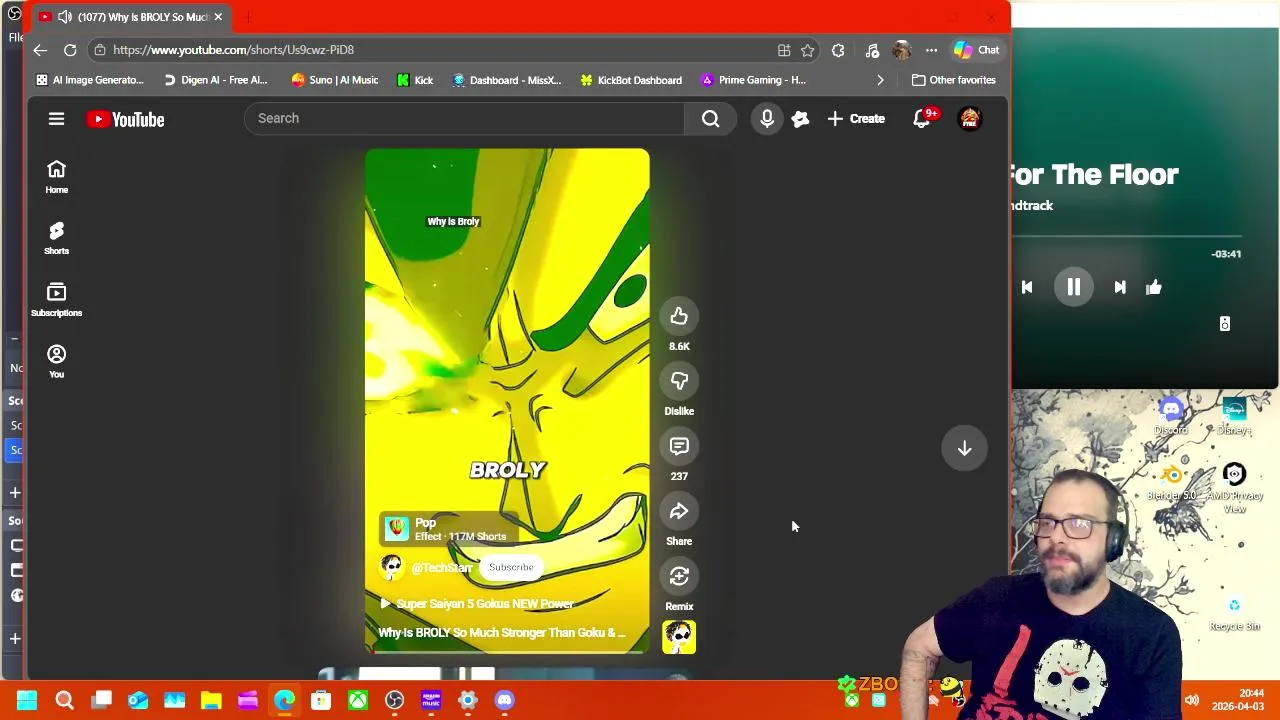Viewport: 1280px width, 720px height.
Task: Open the Ask AI sparkle icon beside microphone
Action: 800,119
